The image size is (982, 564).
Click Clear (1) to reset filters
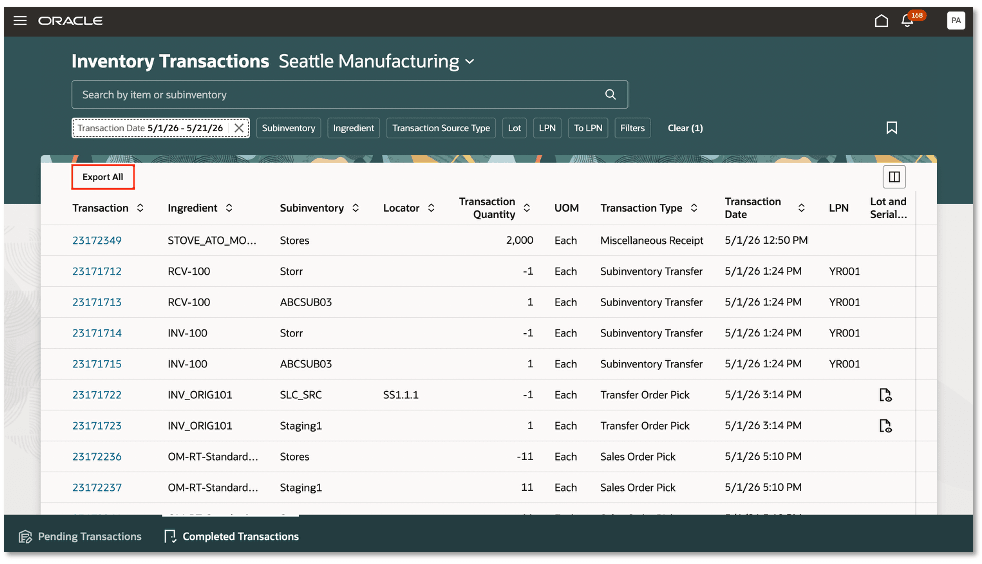(685, 128)
